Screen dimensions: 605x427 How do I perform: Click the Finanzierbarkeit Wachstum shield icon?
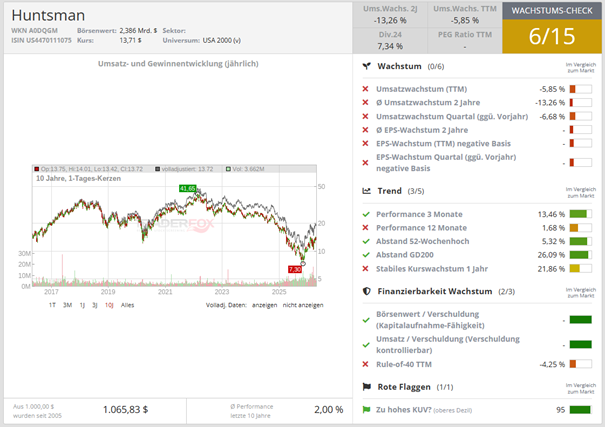366,291
